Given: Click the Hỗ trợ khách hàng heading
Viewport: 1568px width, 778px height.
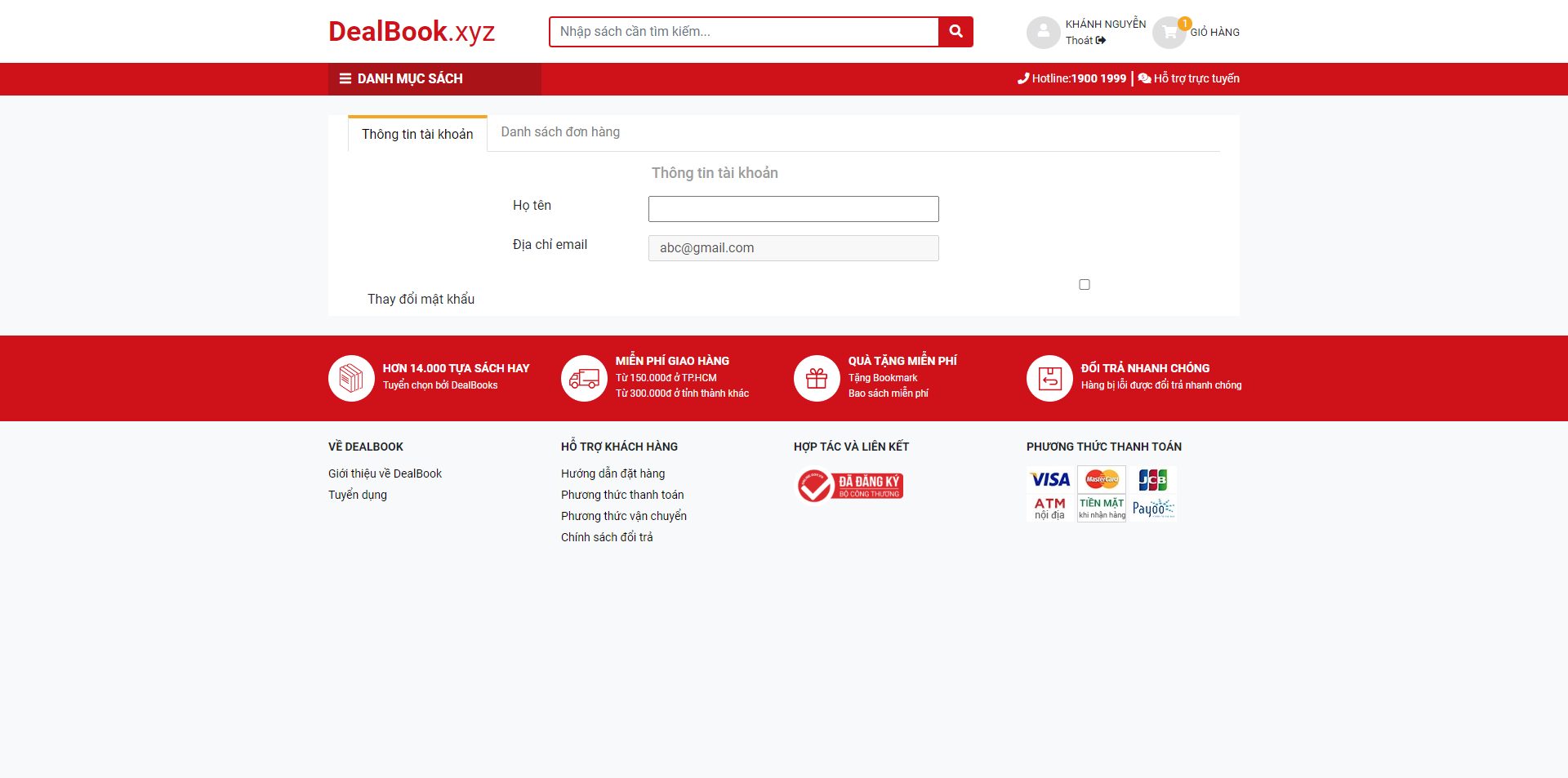Looking at the screenshot, I should [619, 447].
